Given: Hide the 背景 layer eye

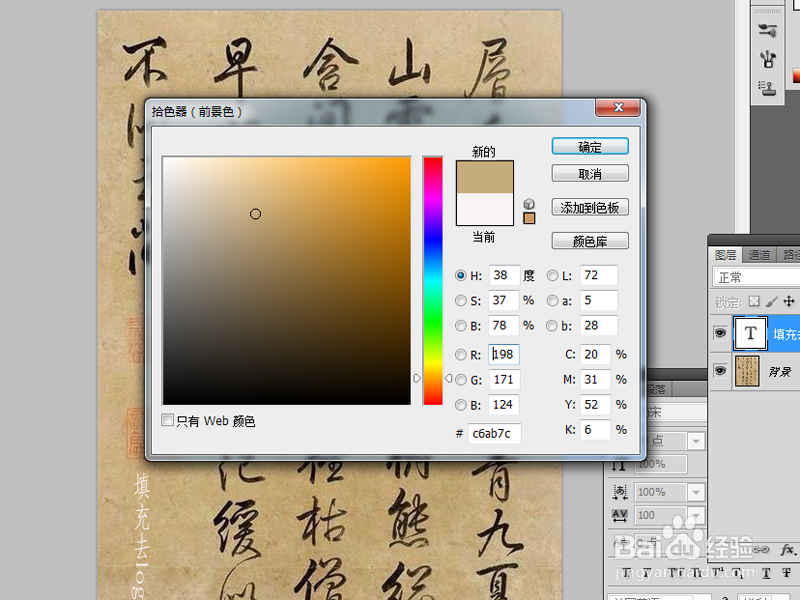Looking at the screenshot, I should pos(720,370).
